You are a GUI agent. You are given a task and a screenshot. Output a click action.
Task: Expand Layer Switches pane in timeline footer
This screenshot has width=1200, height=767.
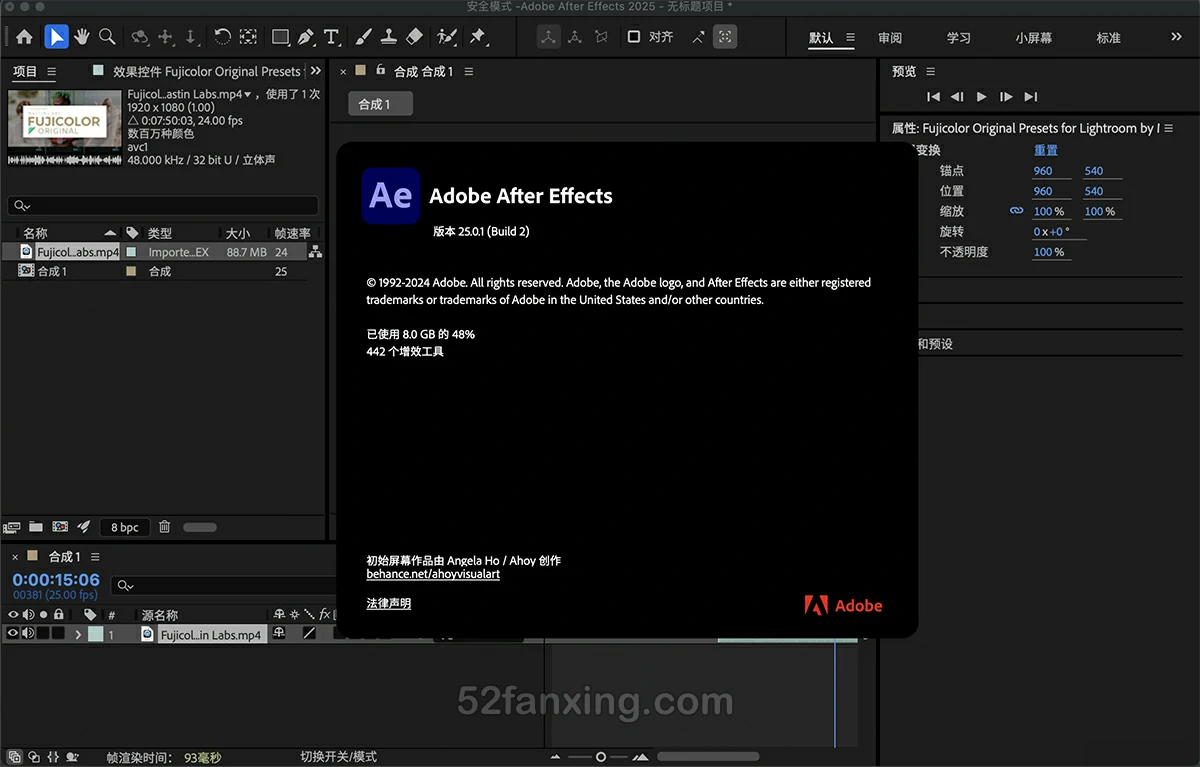coord(14,757)
